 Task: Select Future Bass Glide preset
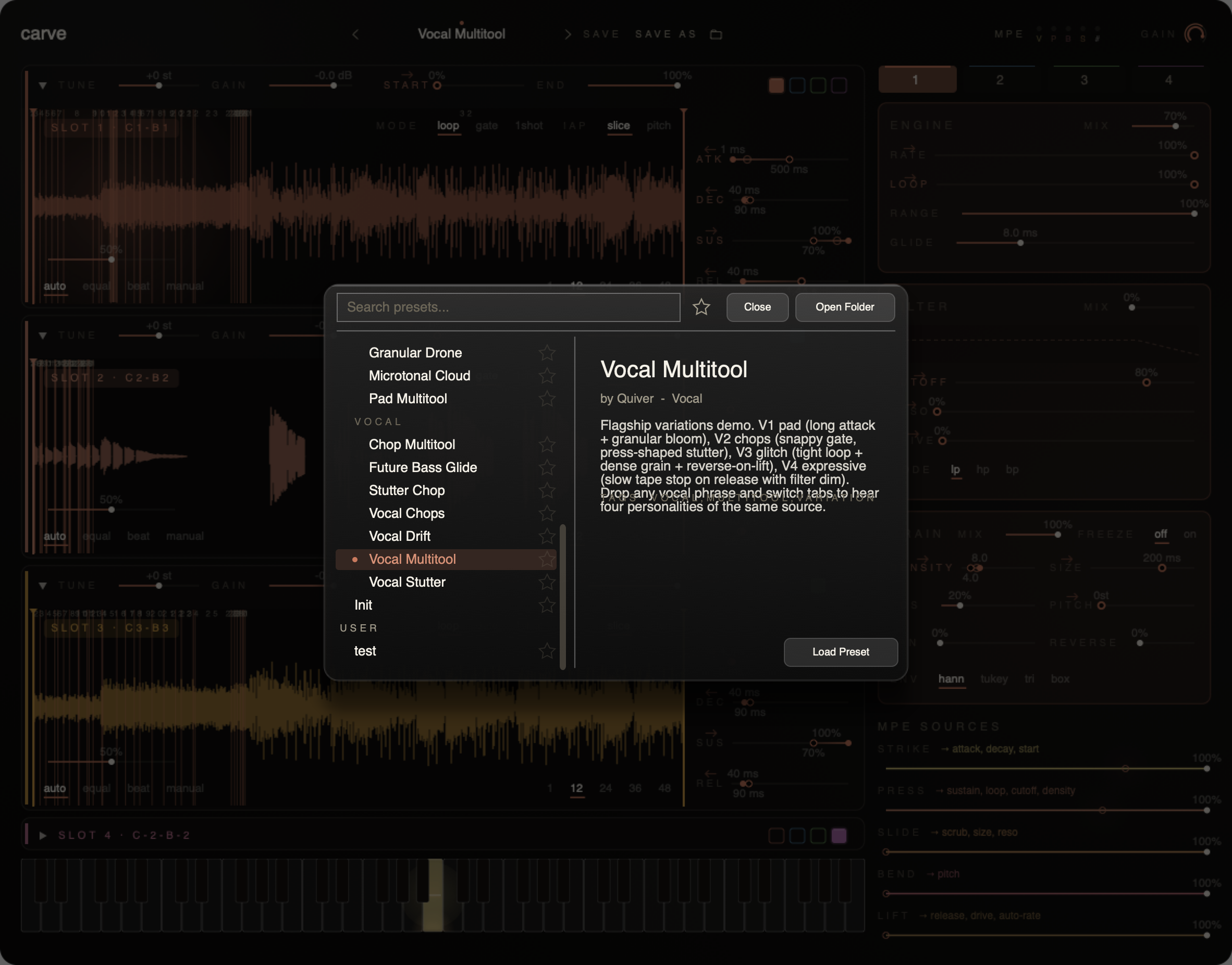click(423, 467)
